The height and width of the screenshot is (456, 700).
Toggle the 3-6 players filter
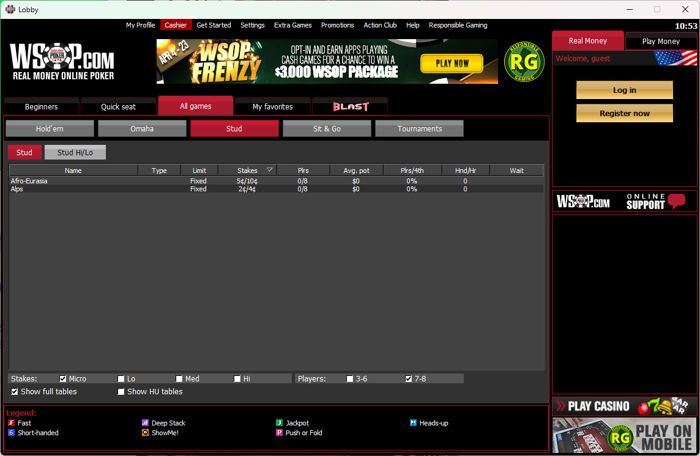click(x=349, y=379)
